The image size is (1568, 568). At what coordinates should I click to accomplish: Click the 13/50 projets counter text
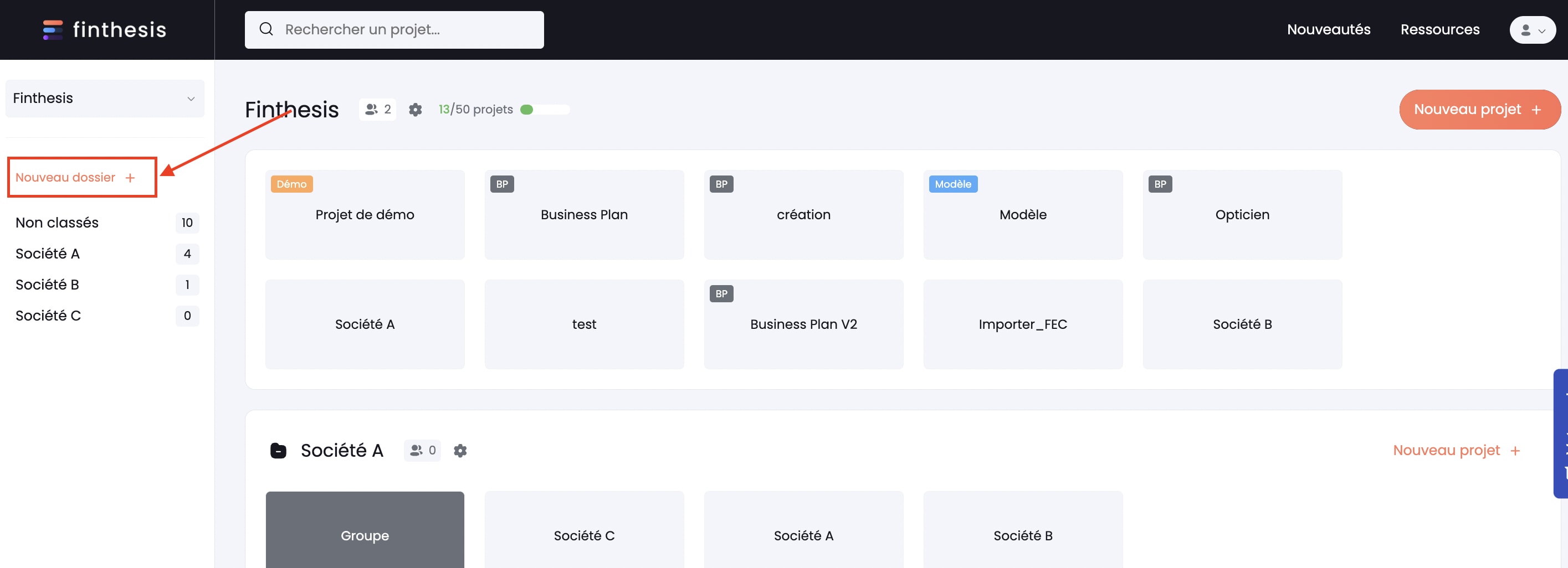point(475,110)
